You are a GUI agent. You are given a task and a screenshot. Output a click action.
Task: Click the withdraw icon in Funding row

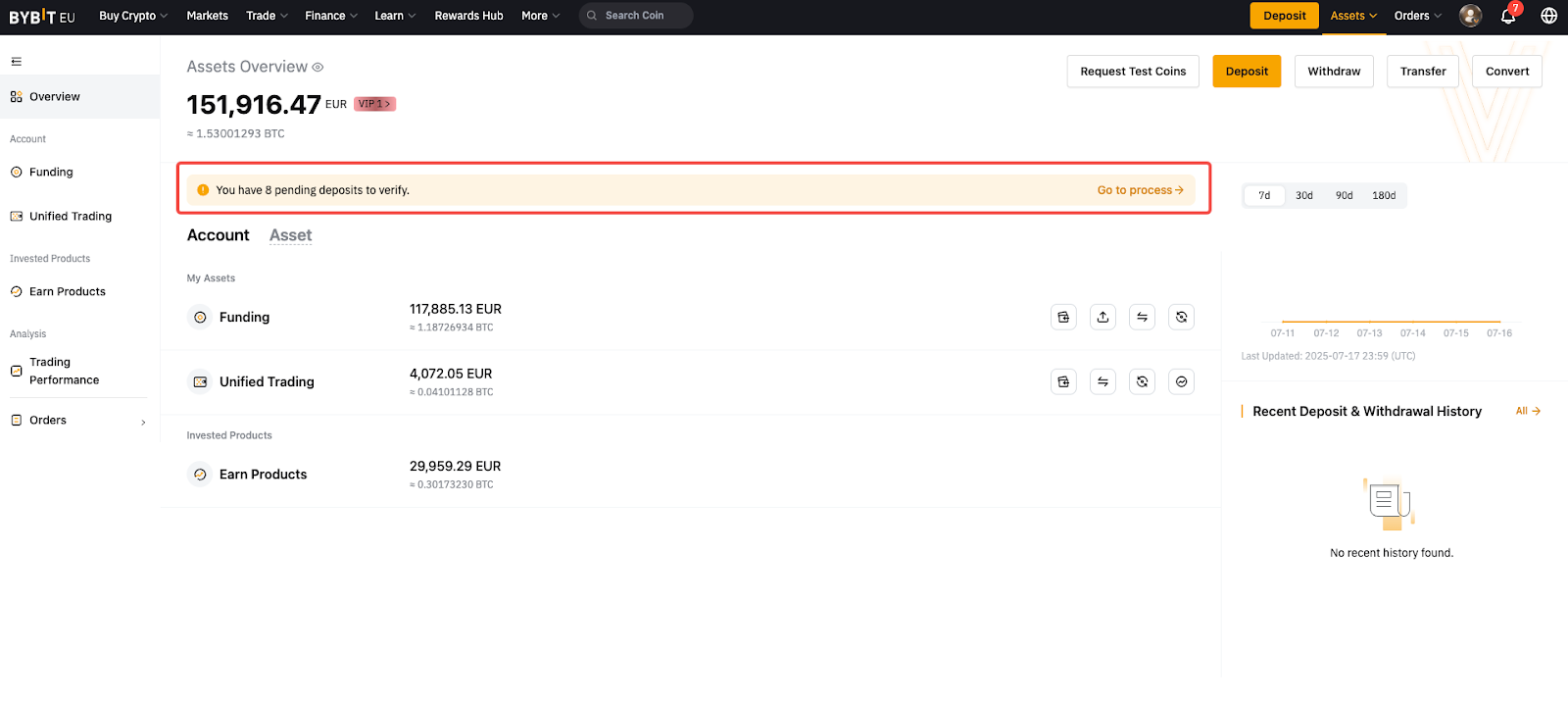tap(1102, 317)
